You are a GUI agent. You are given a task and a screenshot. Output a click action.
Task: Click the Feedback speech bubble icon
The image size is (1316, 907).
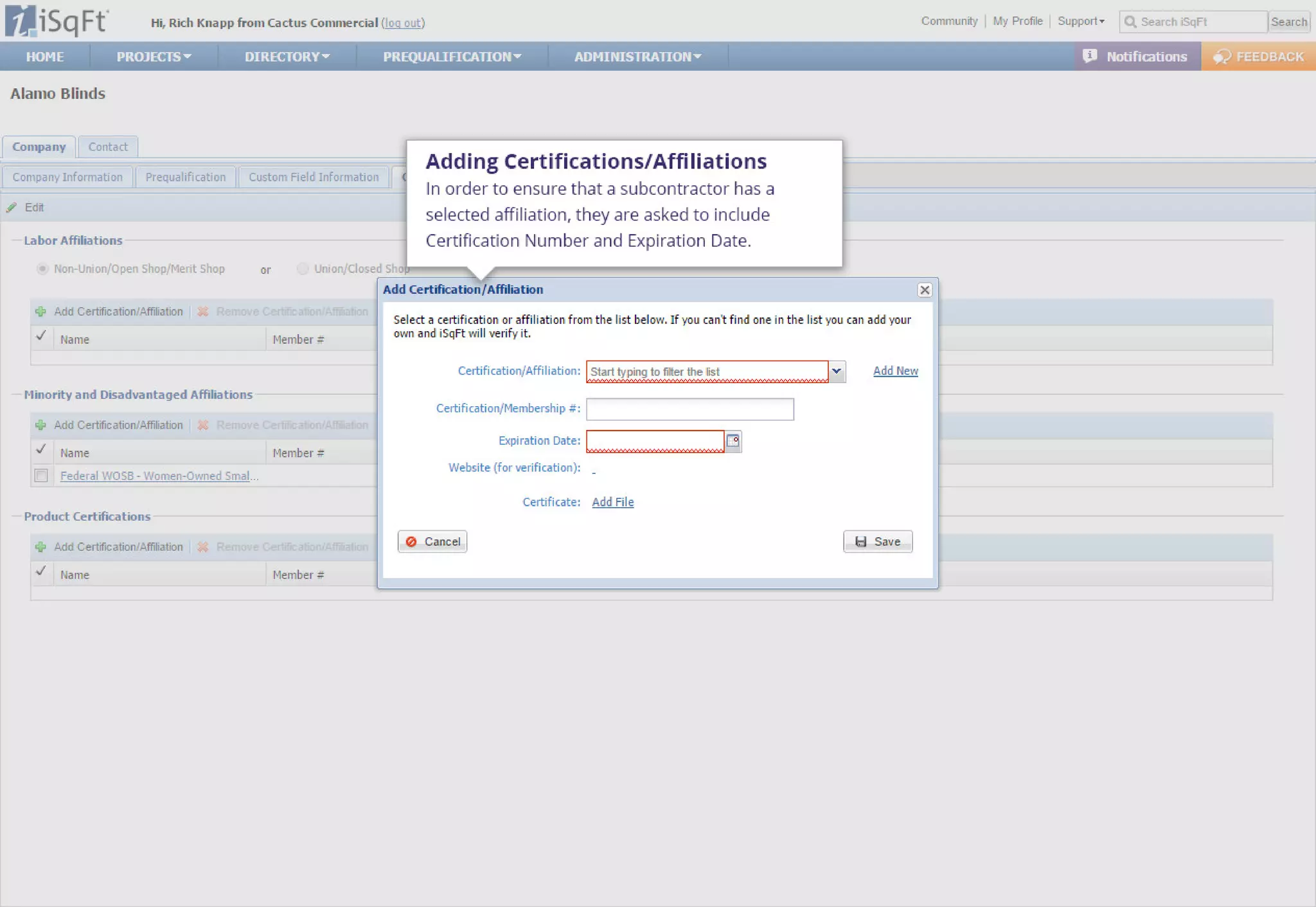point(1222,57)
